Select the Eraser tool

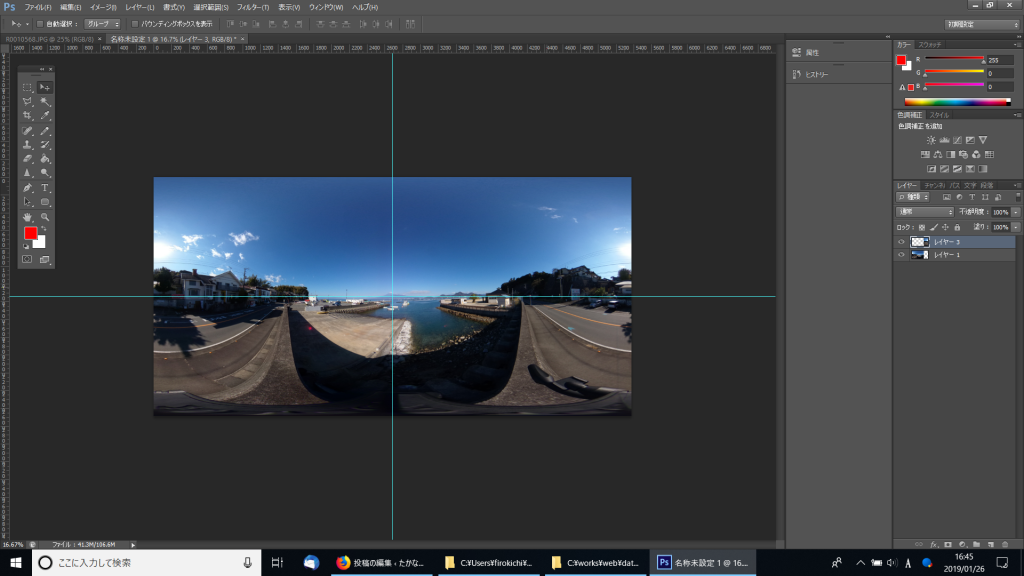27,159
